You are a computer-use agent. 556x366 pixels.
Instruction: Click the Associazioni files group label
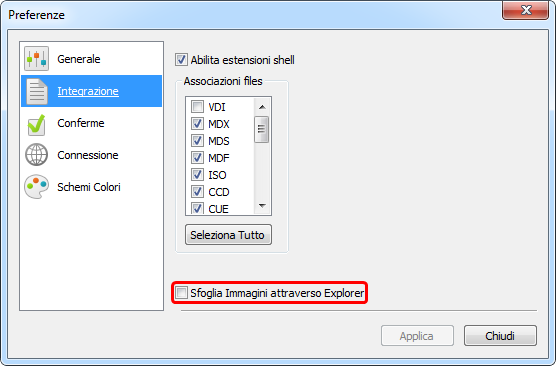[x=223, y=81]
